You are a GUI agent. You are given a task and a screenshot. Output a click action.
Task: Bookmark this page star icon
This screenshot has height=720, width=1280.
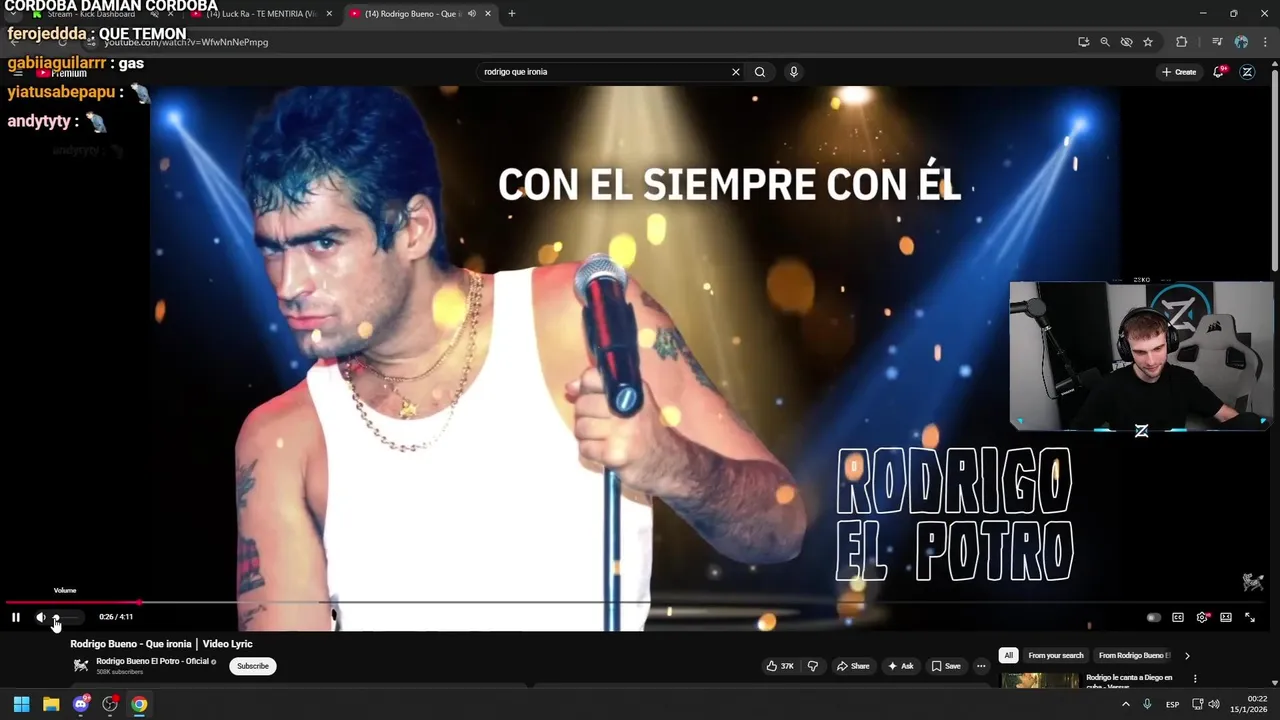pos(1148,42)
